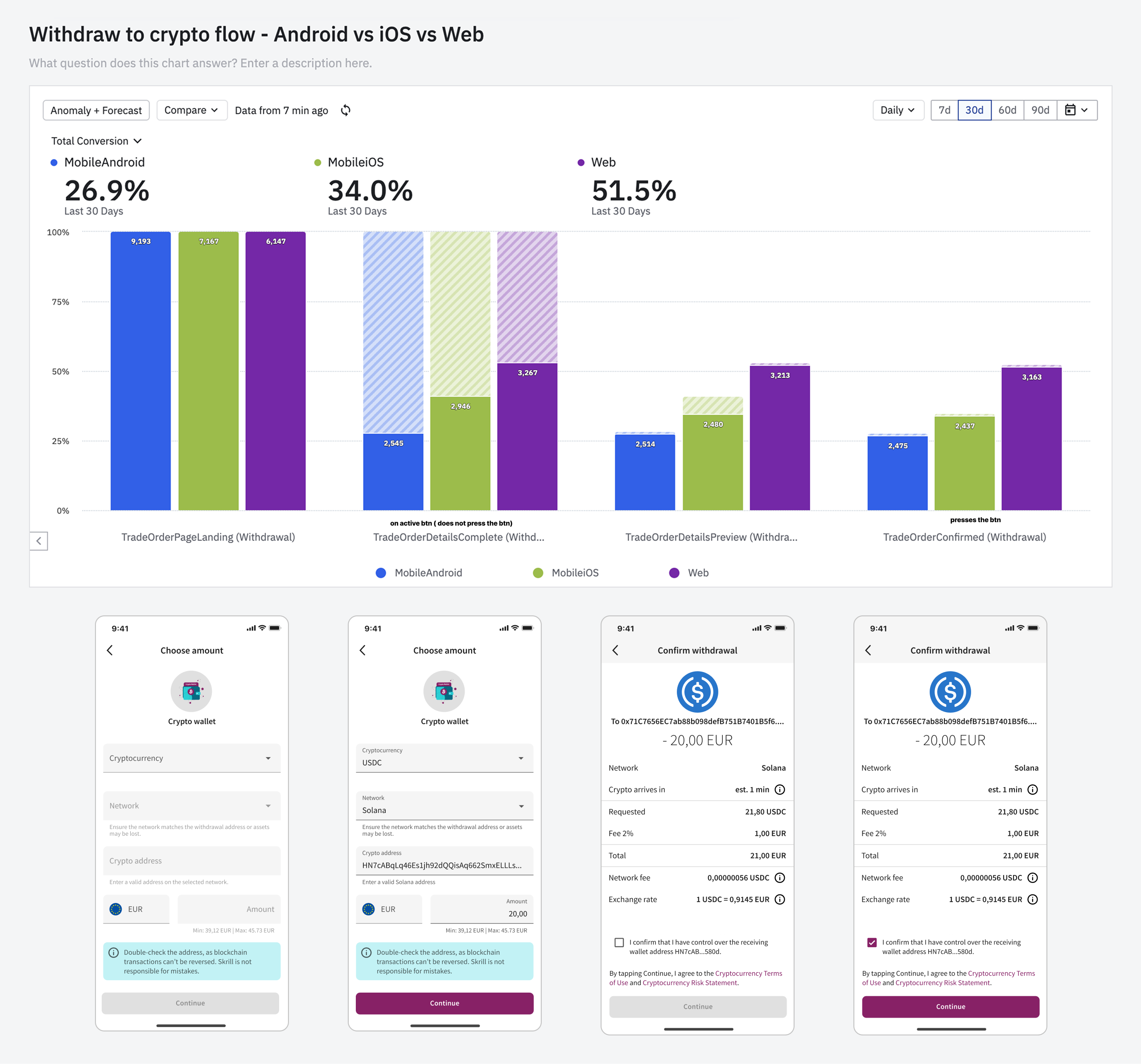Click info icon beside Crypto arrives in, fourth phone

(x=1033, y=790)
